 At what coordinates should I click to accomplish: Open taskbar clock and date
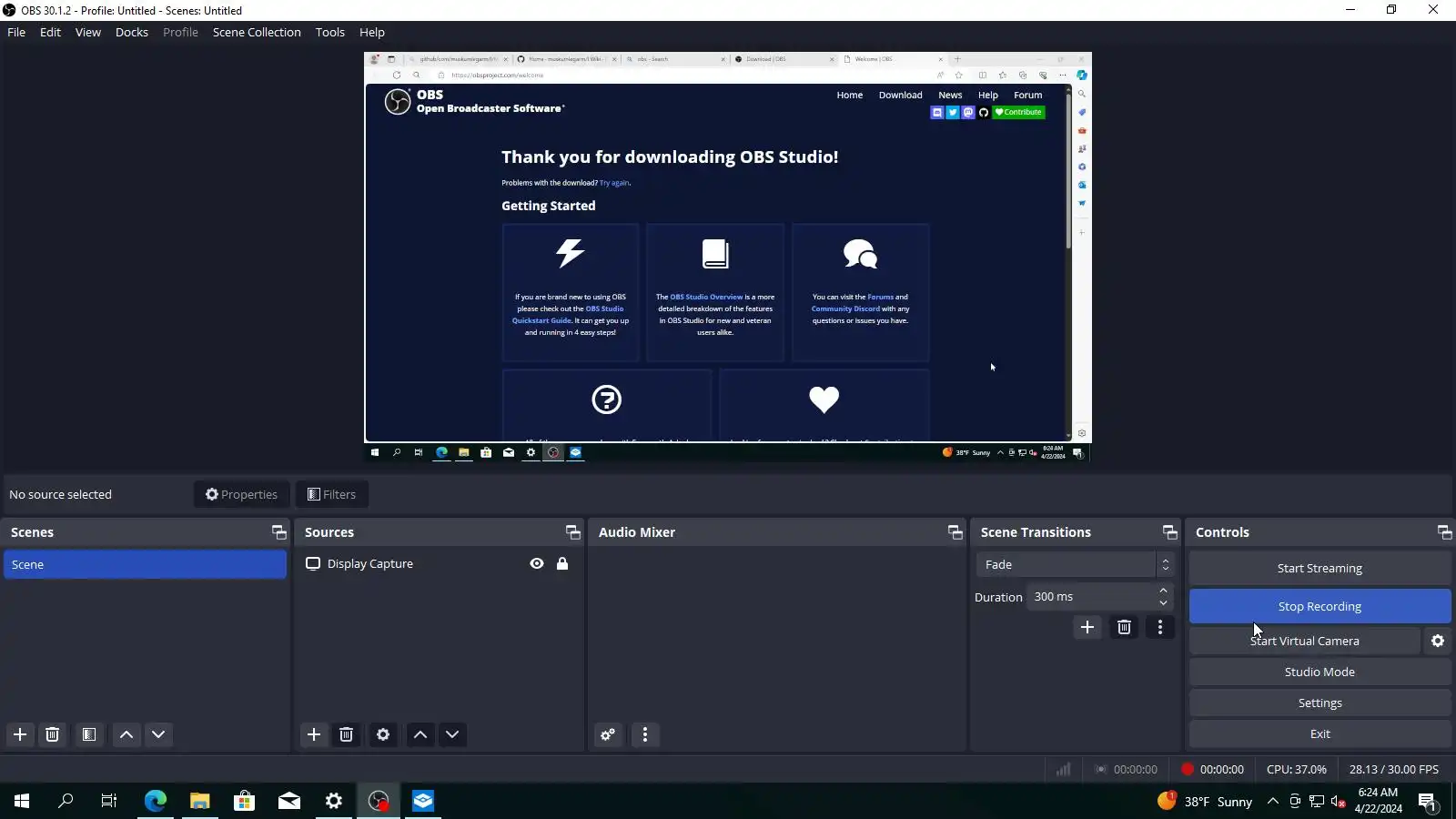click(x=1378, y=801)
